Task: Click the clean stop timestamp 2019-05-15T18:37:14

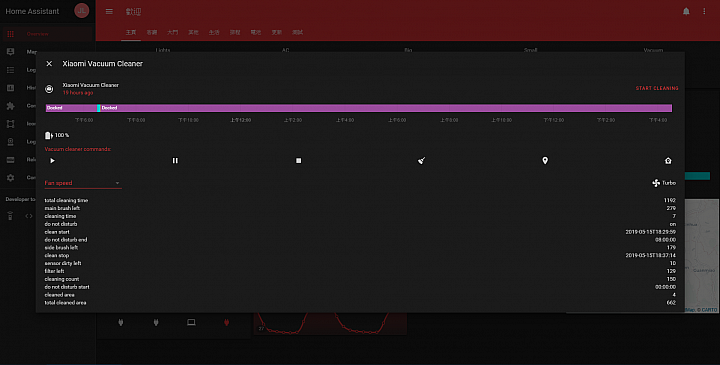Action: (x=651, y=255)
